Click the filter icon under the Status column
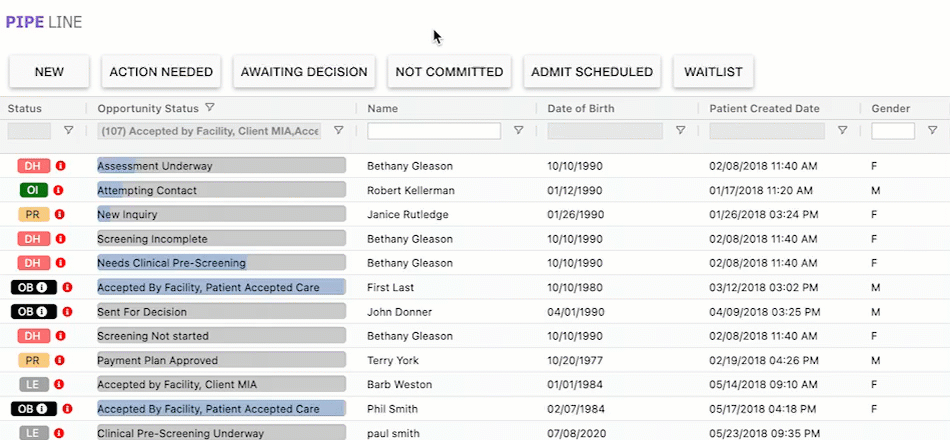Viewport: 950px width, 440px height. pos(69,130)
